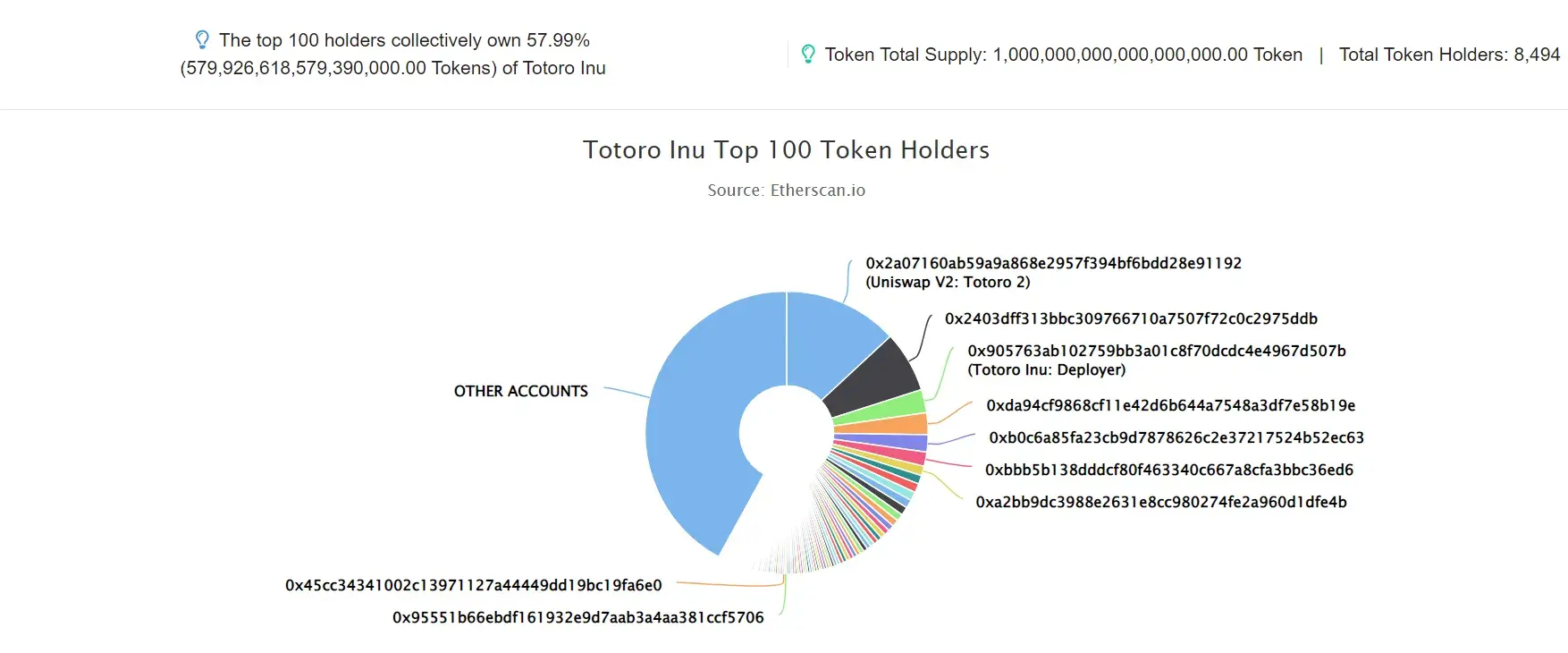Click the blue lightbulb icon beside top holders text

click(202, 40)
